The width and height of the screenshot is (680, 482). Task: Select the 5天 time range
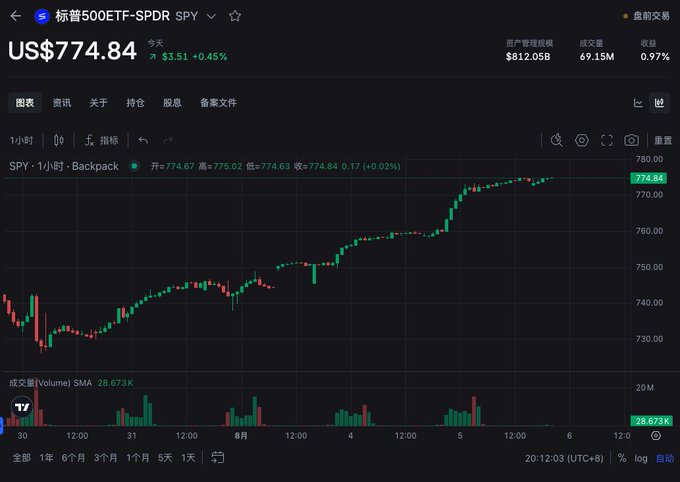pyautogui.click(x=165, y=458)
